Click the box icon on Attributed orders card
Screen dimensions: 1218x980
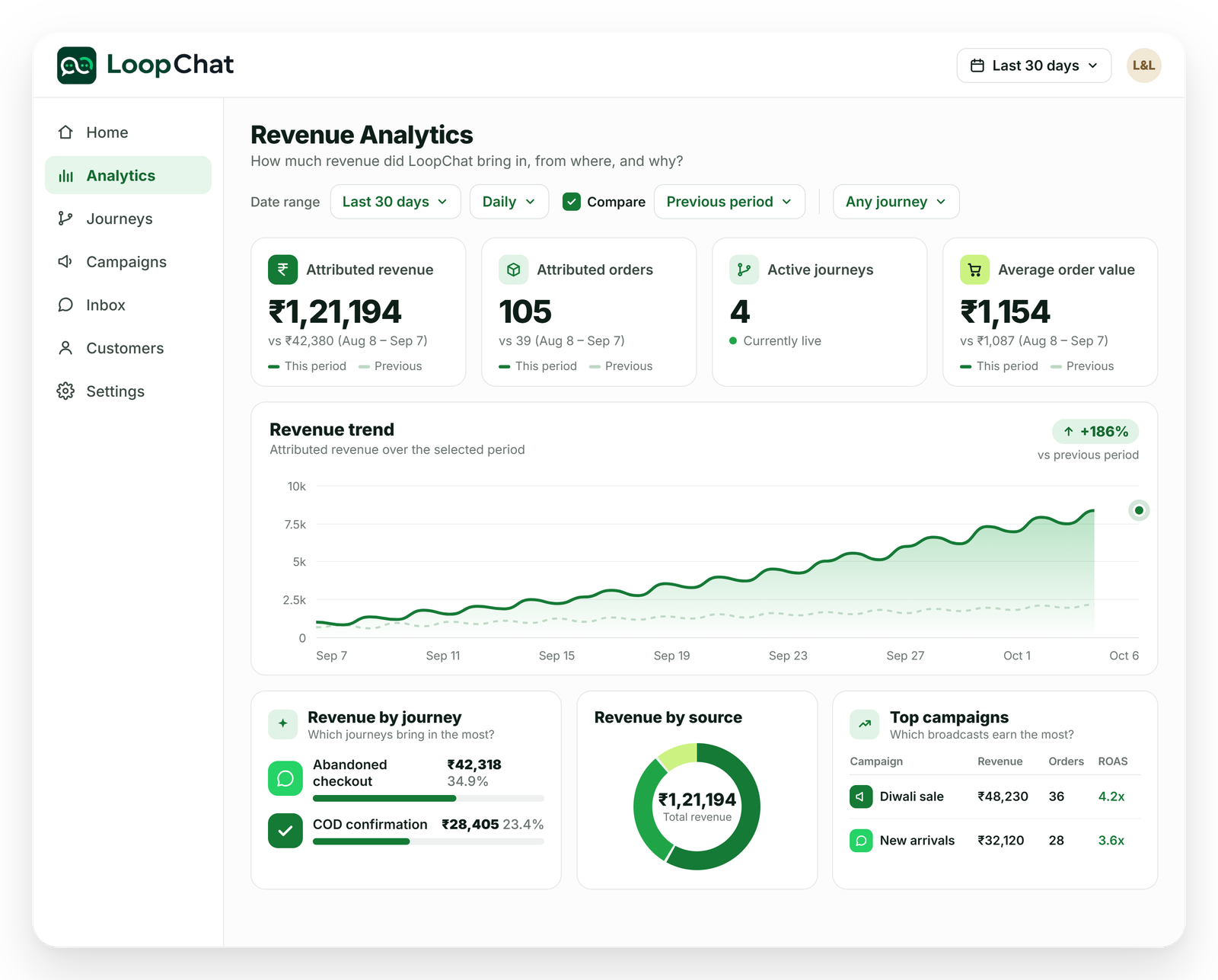pyautogui.click(x=514, y=270)
